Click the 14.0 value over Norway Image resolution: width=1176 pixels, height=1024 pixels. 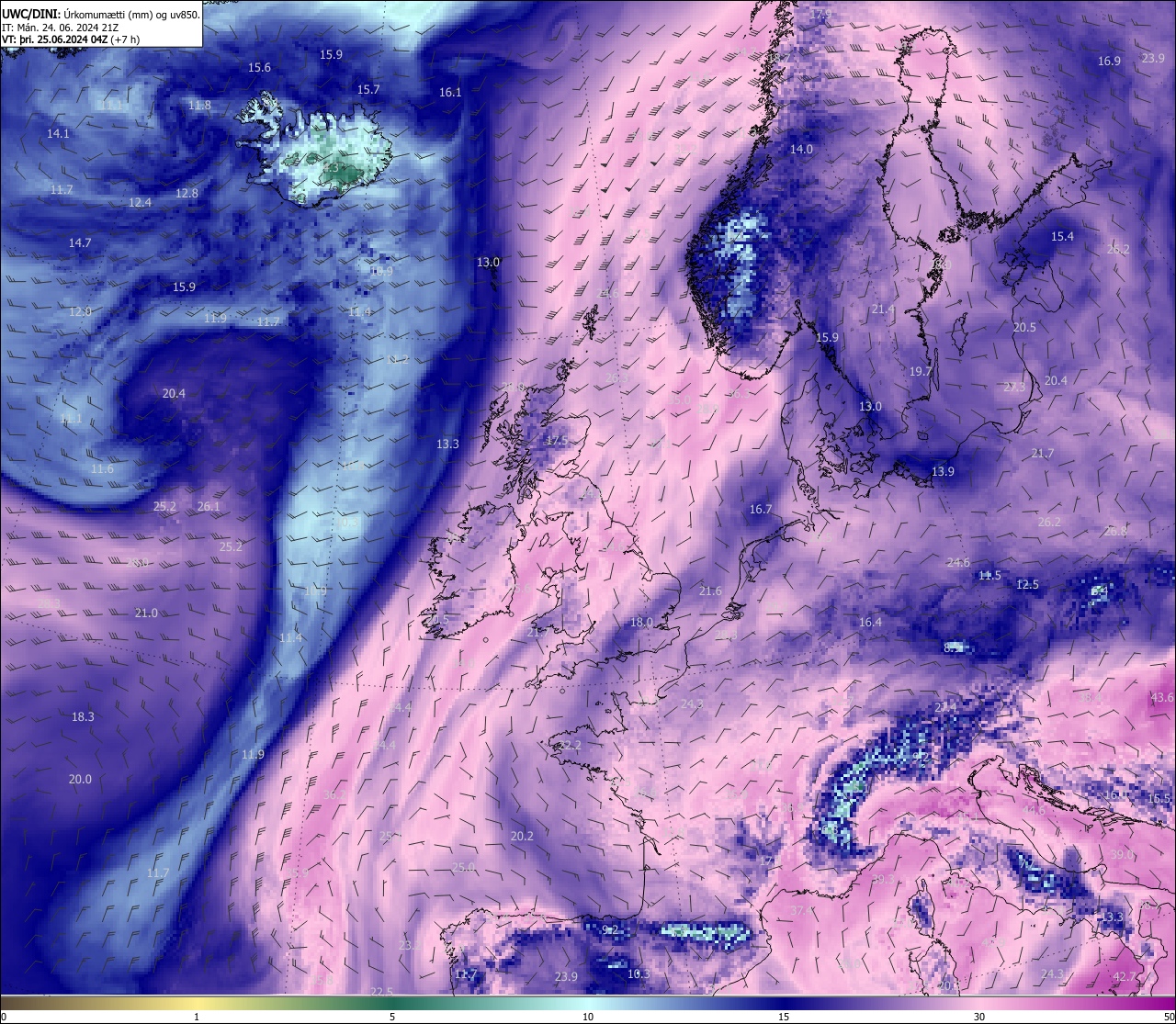click(801, 150)
